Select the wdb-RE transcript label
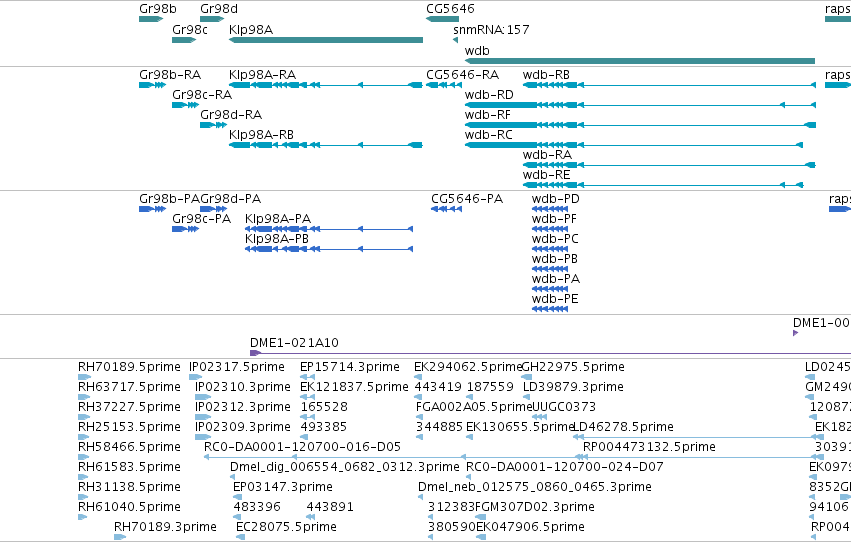The width and height of the screenshot is (851, 542). [546, 175]
